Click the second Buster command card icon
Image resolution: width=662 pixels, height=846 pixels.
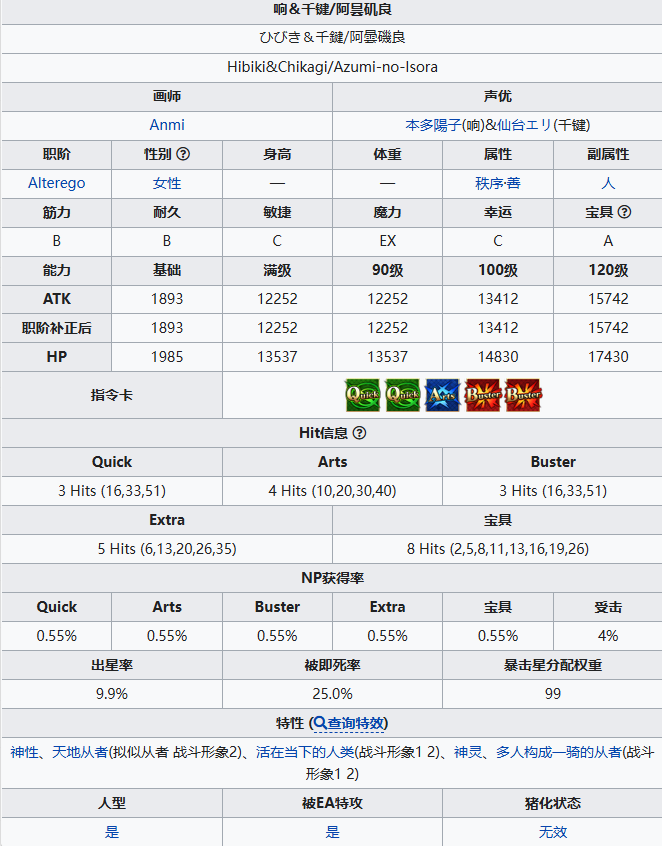pyautogui.click(x=522, y=395)
